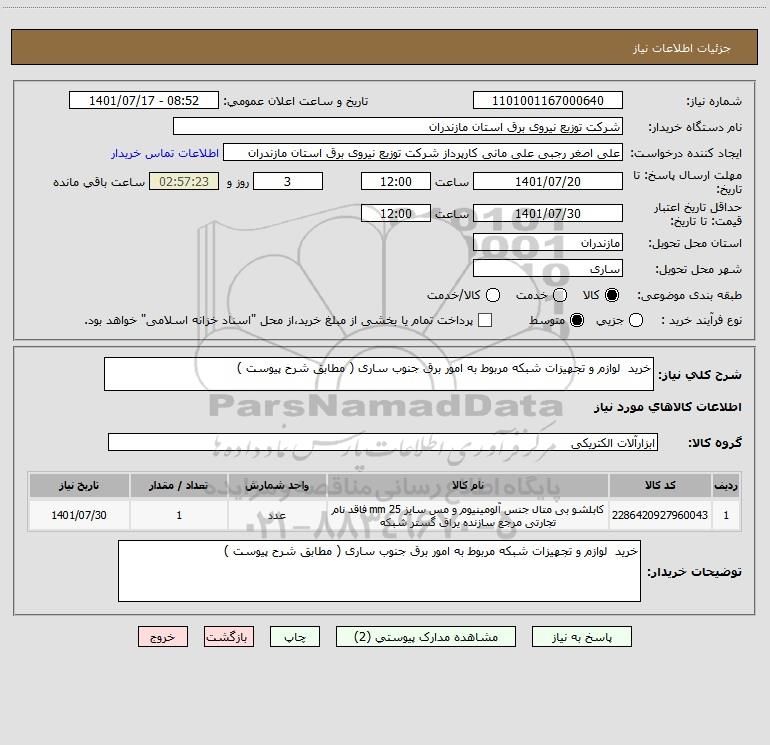
Task: Click product code cell 2286420927960043
Action: coord(660,515)
